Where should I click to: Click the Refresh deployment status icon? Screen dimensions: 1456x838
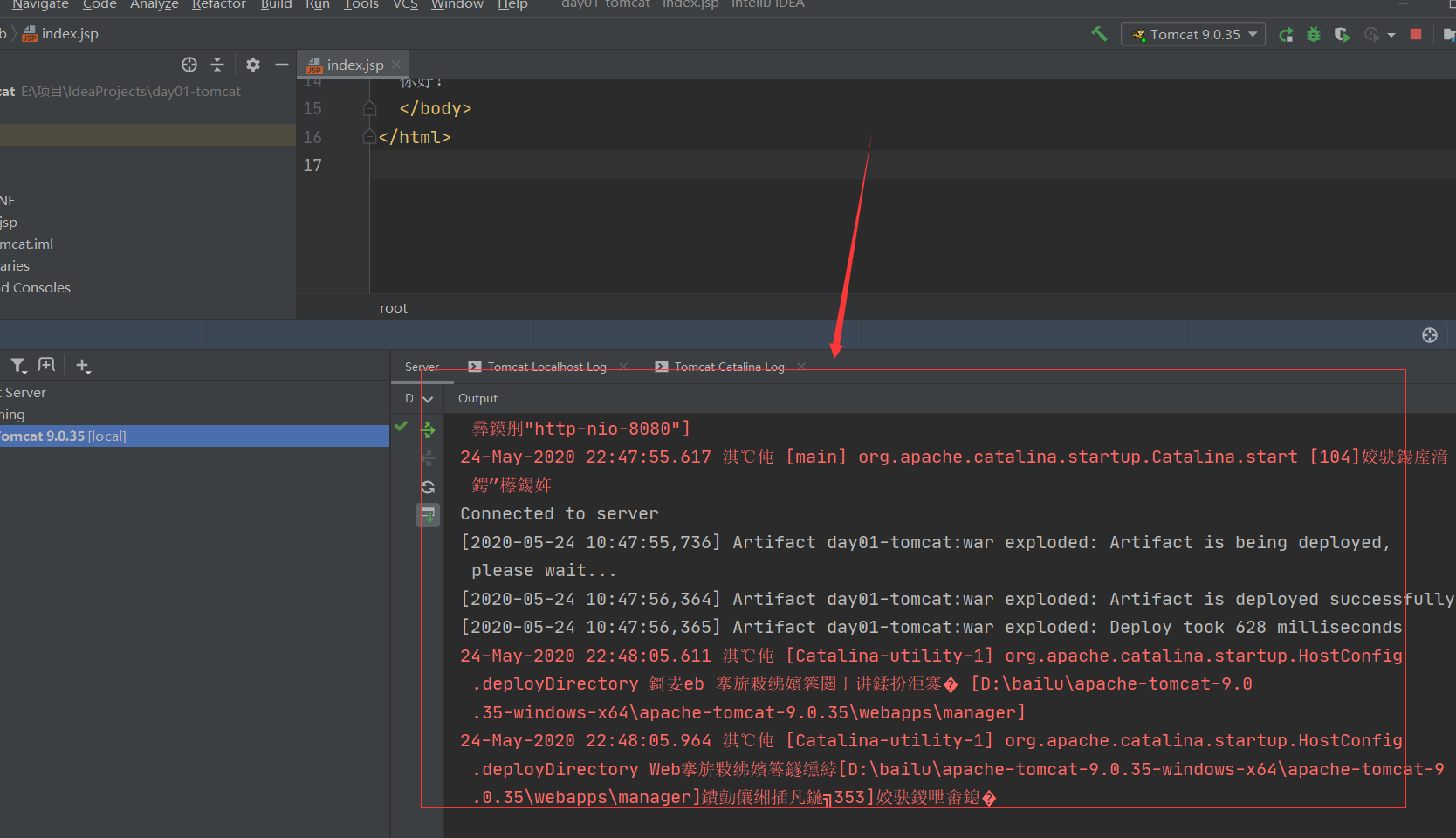(x=429, y=487)
